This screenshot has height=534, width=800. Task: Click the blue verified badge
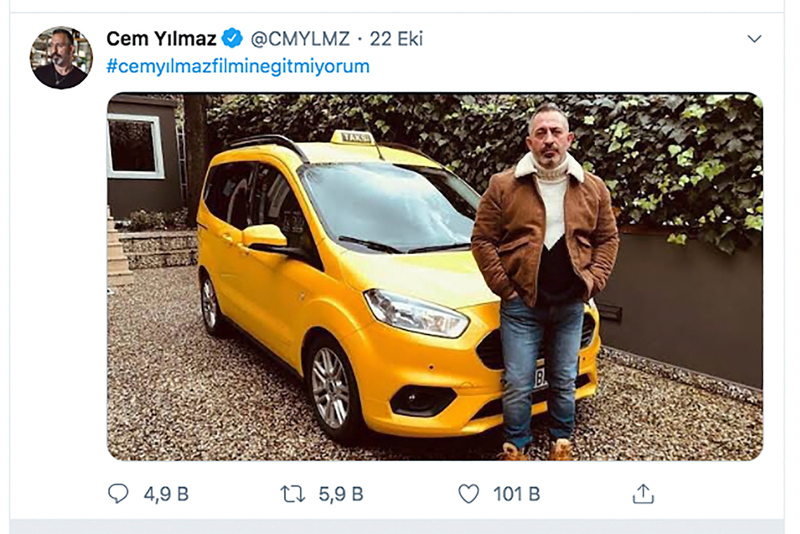pos(232,39)
